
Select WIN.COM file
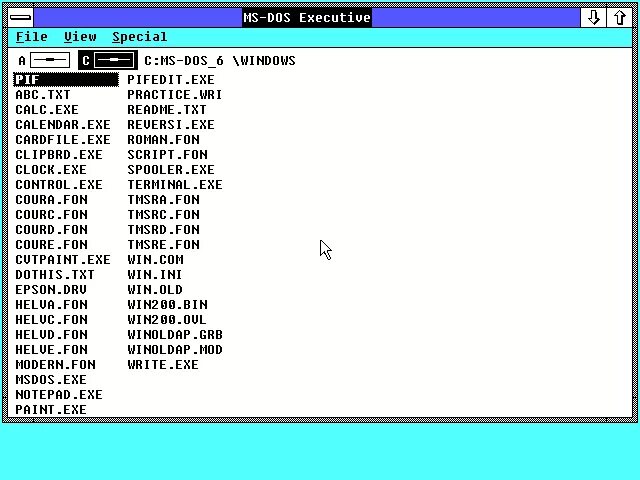click(156, 260)
